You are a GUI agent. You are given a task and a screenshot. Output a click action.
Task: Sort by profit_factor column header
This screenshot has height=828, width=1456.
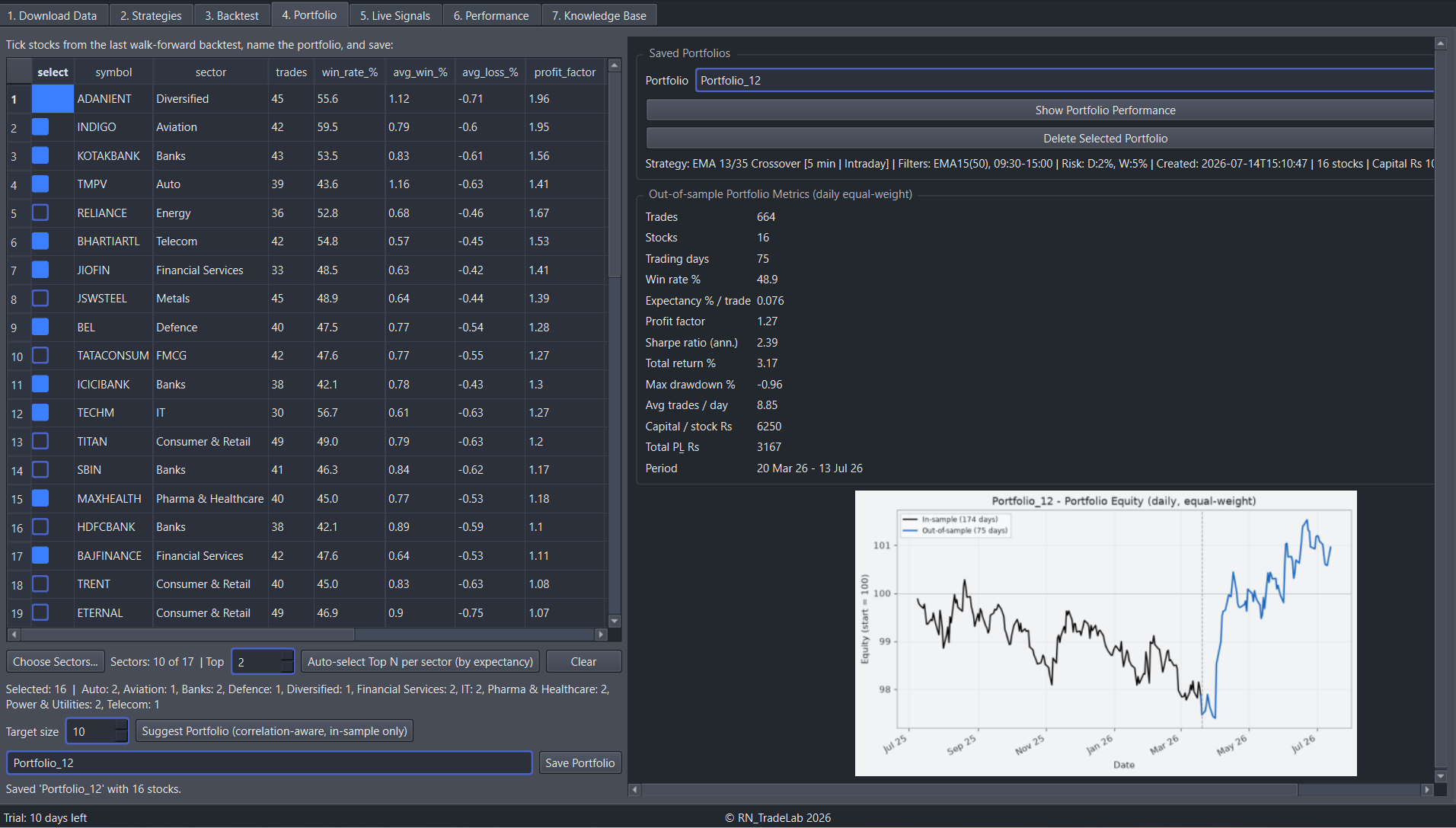click(565, 72)
